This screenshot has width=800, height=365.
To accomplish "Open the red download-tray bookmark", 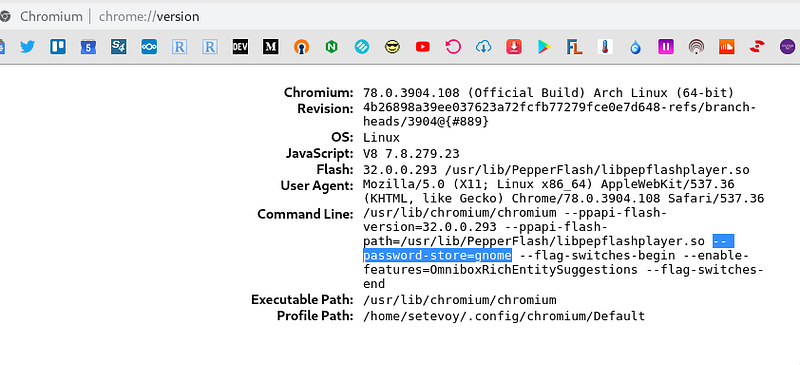I will 514,47.
